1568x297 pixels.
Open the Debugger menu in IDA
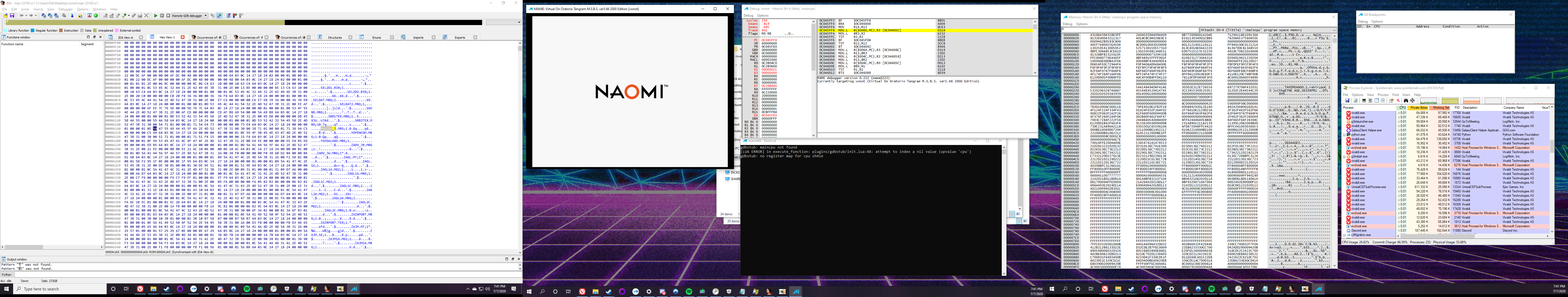tap(66, 9)
